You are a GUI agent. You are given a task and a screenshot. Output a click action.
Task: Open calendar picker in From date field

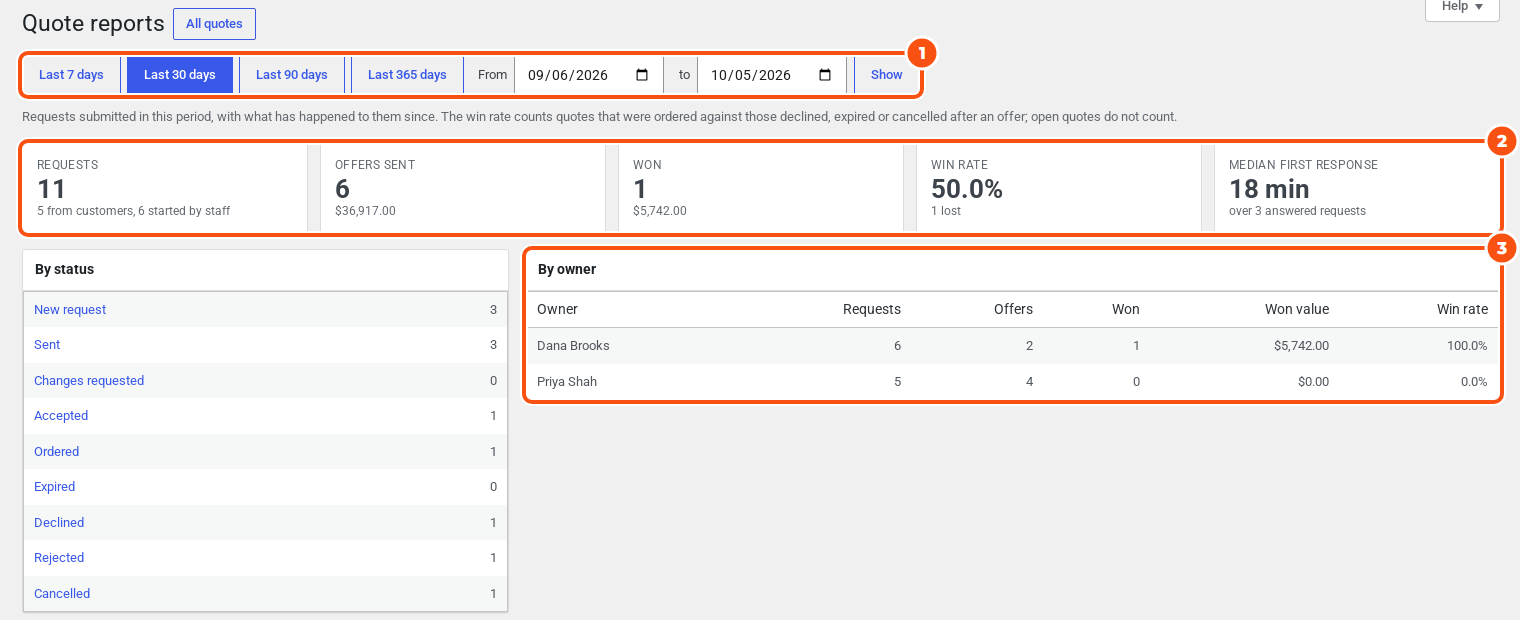642,75
